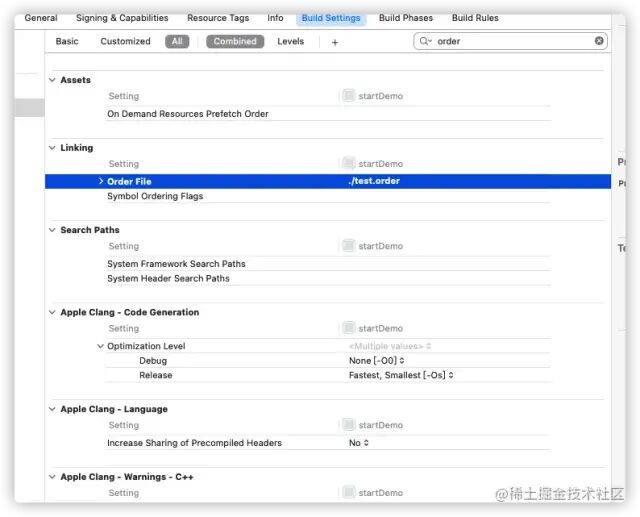
Task: Click the ./test.order value
Action: click(x=374, y=181)
